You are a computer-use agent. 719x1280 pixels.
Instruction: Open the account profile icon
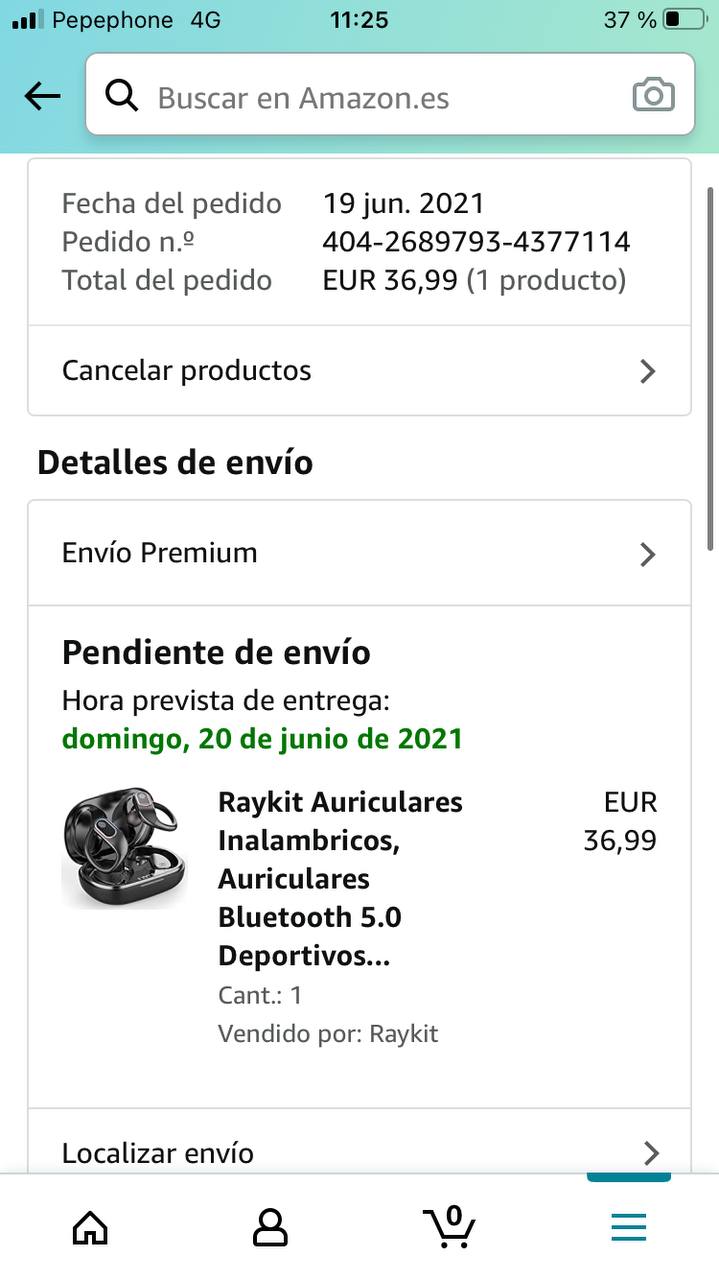(x=270, y=1226)
